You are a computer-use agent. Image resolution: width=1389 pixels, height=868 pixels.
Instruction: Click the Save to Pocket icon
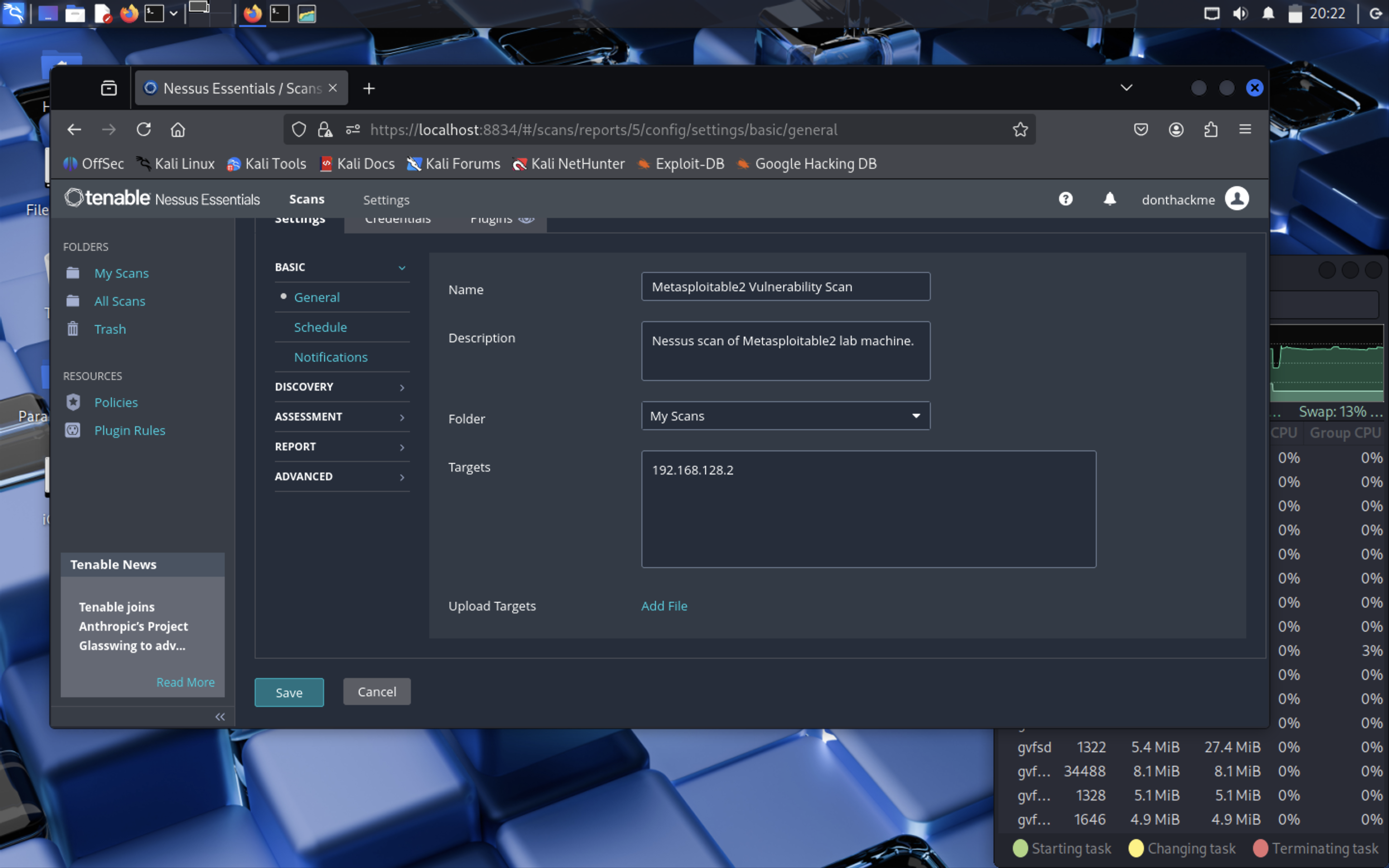pyautogui.click(x=1141, y=129)
